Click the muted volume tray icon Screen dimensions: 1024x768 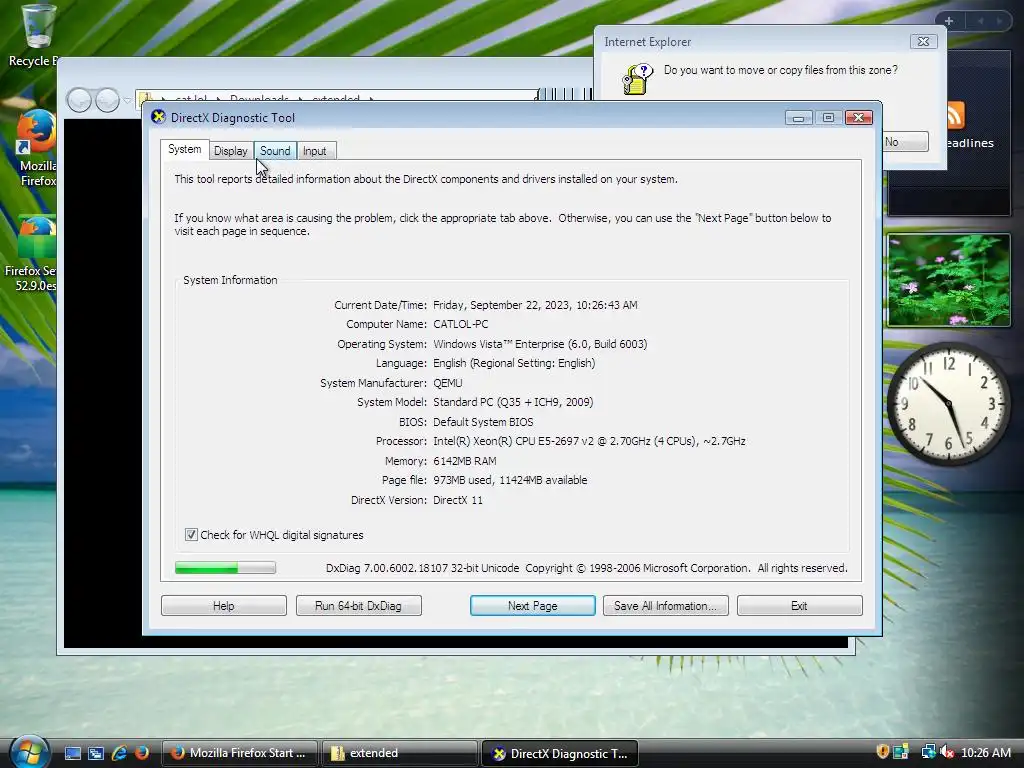pyautogui.click(x=947, y=752)
